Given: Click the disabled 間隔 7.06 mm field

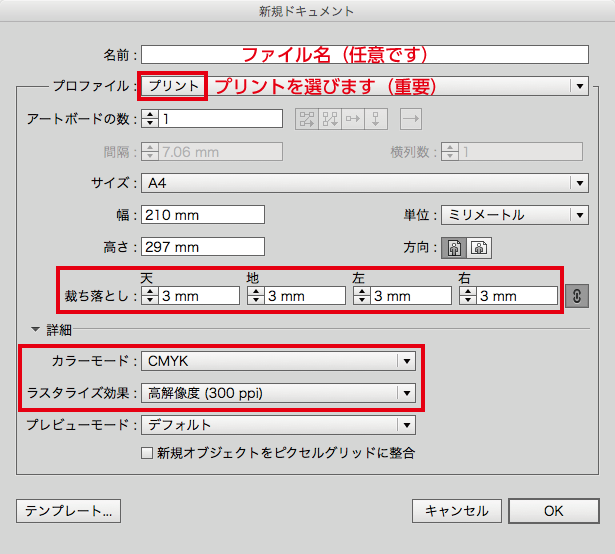Looking at the screenshot, I should 220,152.
